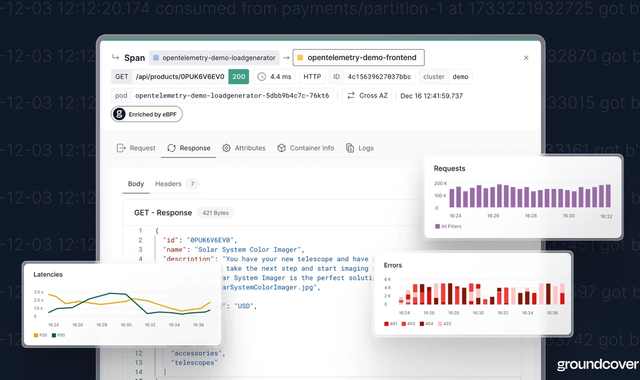This screenshot has height=380, width=640.
Task: Select the opentelemetry-demo-loadgenerator source chip
Action: [214, 58]
